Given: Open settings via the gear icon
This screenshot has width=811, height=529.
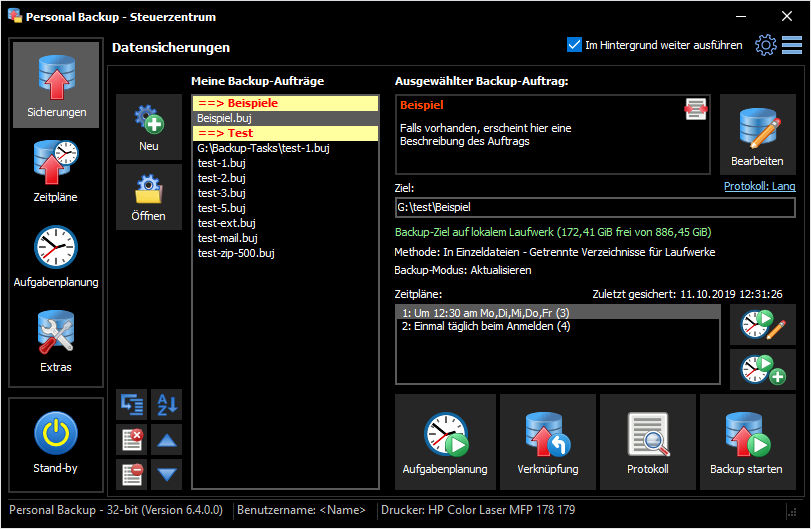Looking at the screenshot, I should (765, 46).
